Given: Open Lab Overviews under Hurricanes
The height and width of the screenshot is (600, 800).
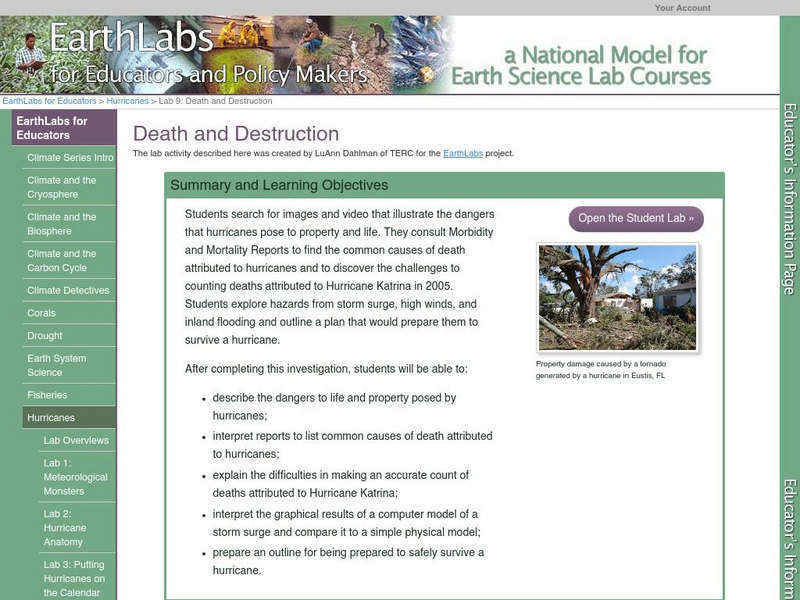Looking at the screenshot, I should 78,440.
